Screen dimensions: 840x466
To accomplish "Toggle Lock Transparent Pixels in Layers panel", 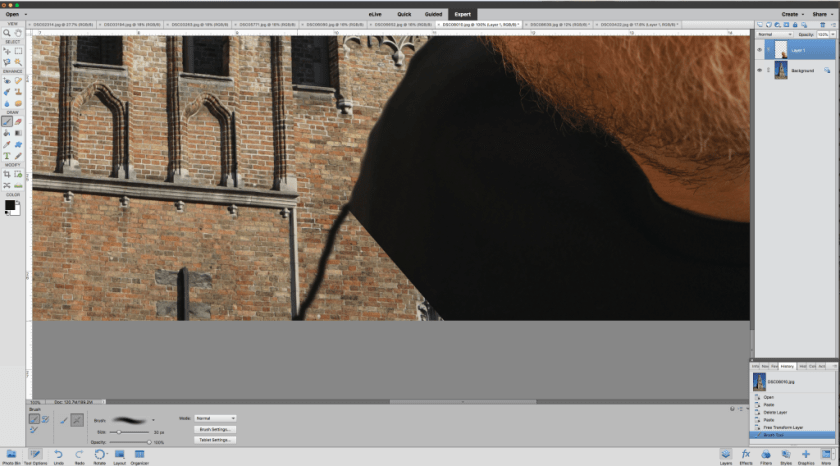I will [804, 25].
